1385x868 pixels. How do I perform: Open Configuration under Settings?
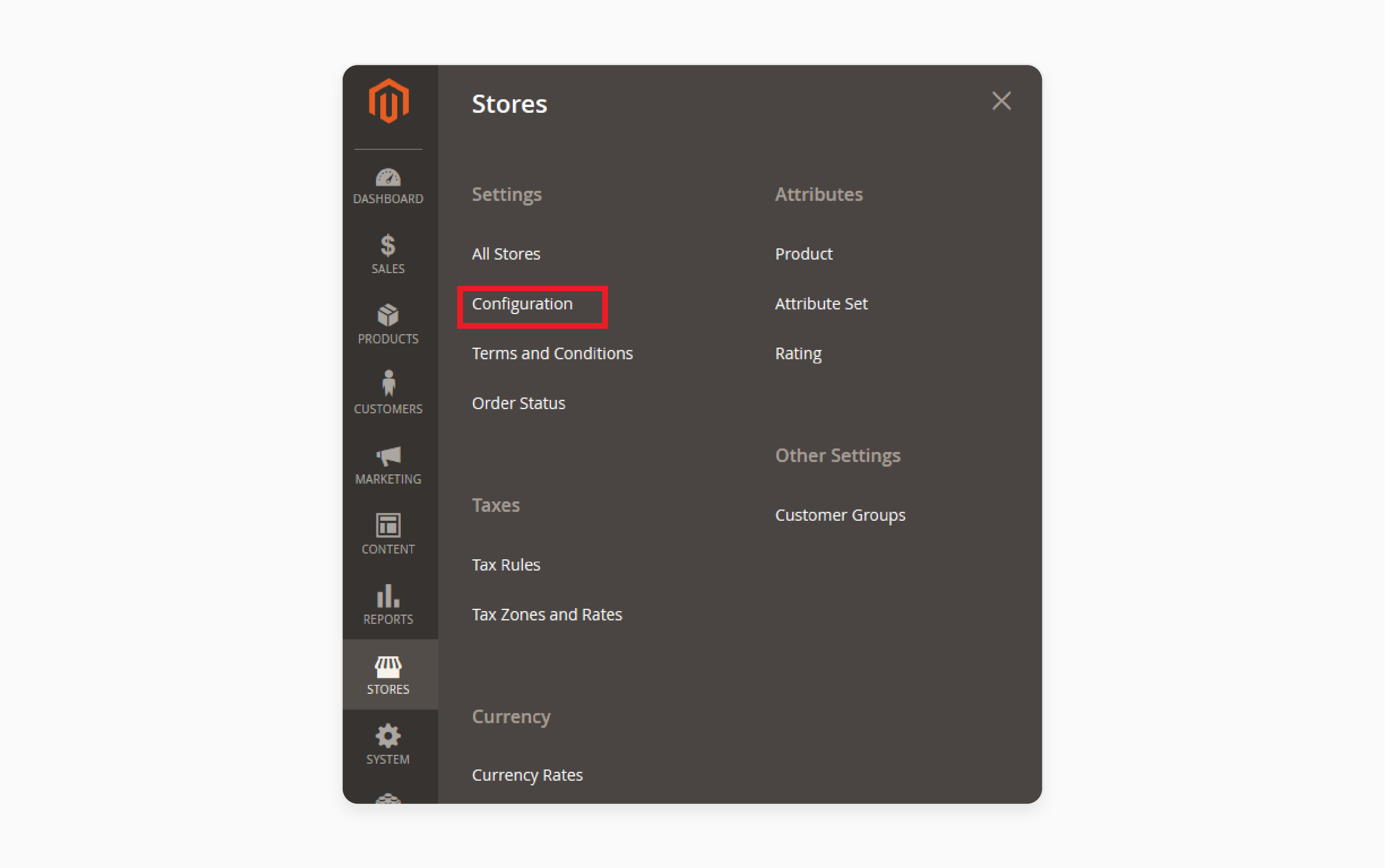[522, 304]
